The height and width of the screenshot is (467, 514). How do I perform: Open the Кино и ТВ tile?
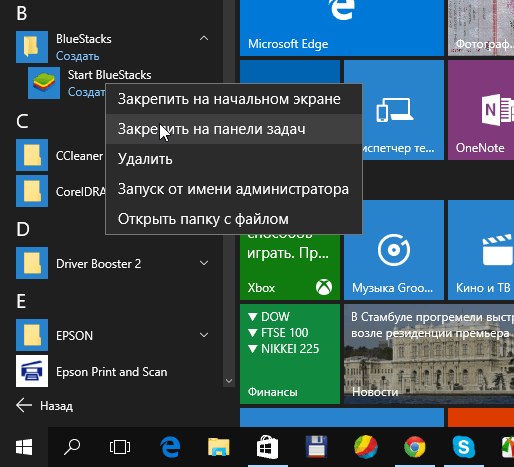[x=481, y=250]
